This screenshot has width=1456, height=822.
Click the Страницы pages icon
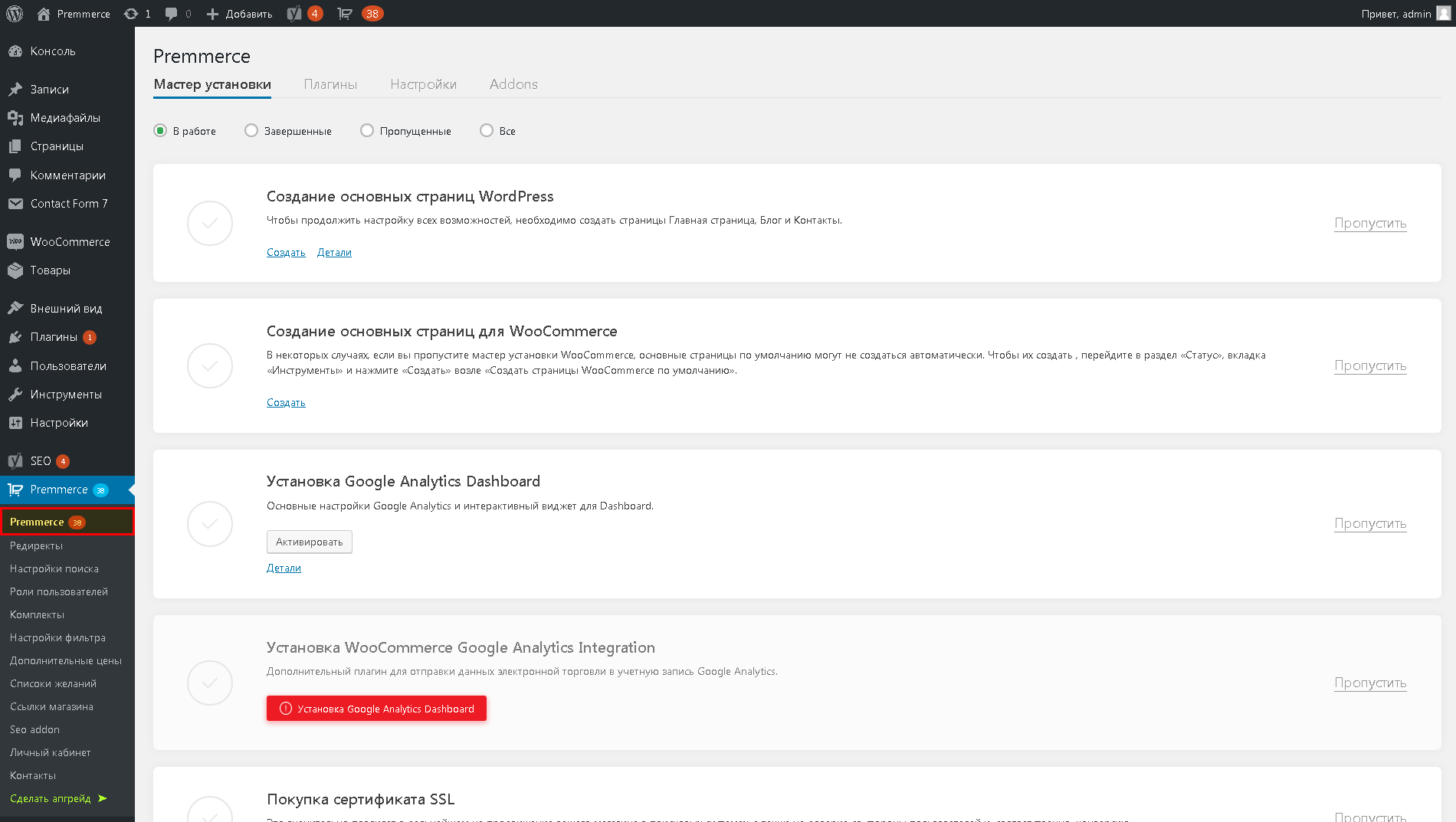[x=15, y=146]
